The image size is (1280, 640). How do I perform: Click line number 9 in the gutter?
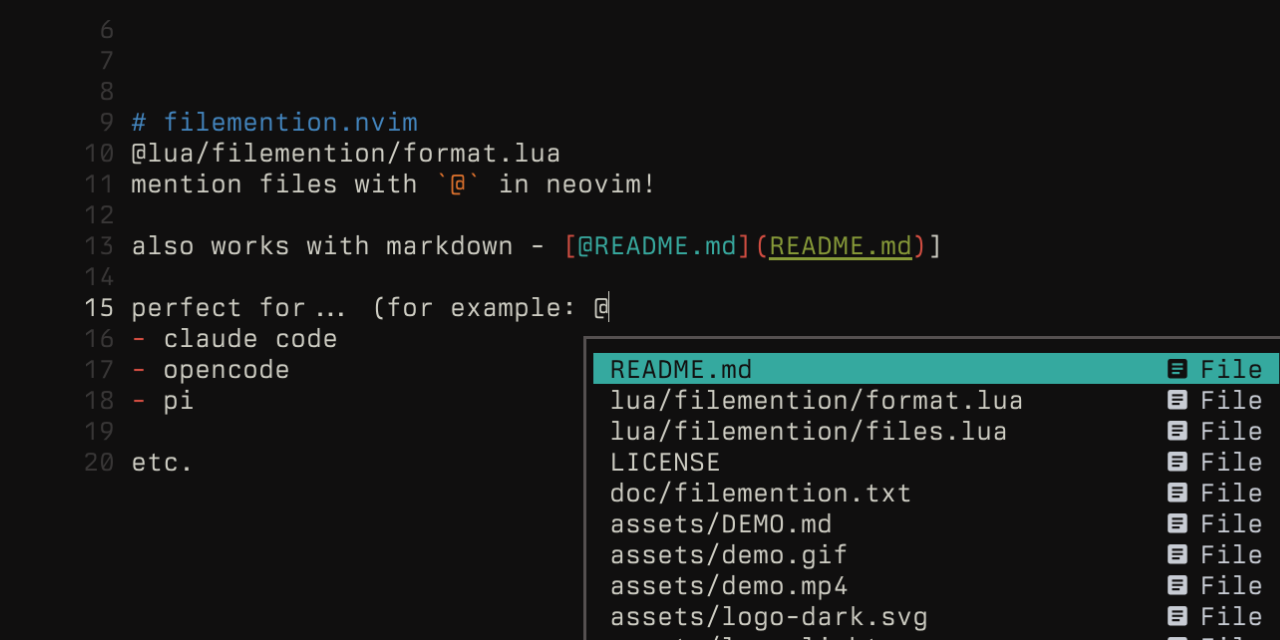point(107,123)
